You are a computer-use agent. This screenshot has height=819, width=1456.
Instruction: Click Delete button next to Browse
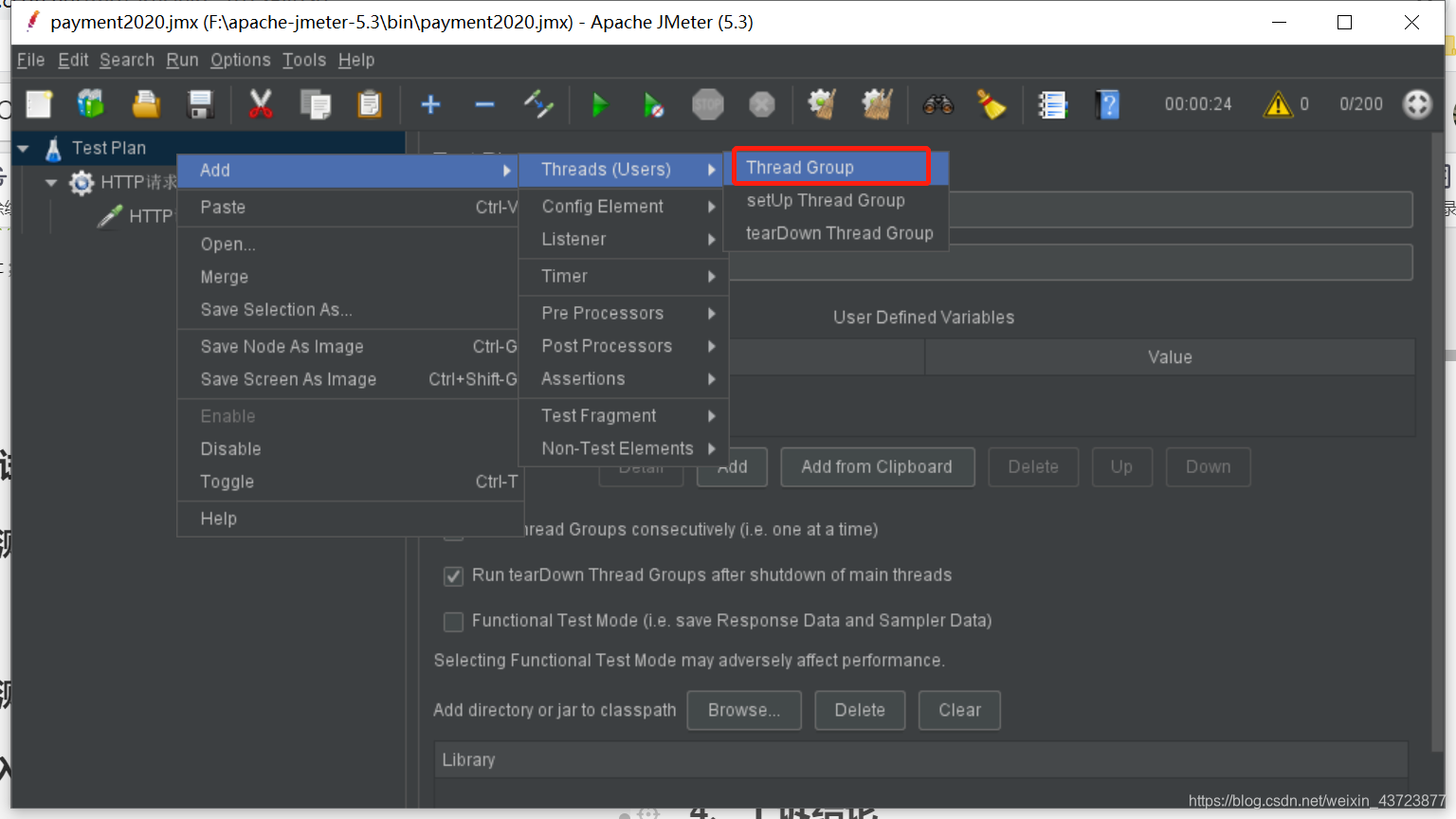coord(860,711)
